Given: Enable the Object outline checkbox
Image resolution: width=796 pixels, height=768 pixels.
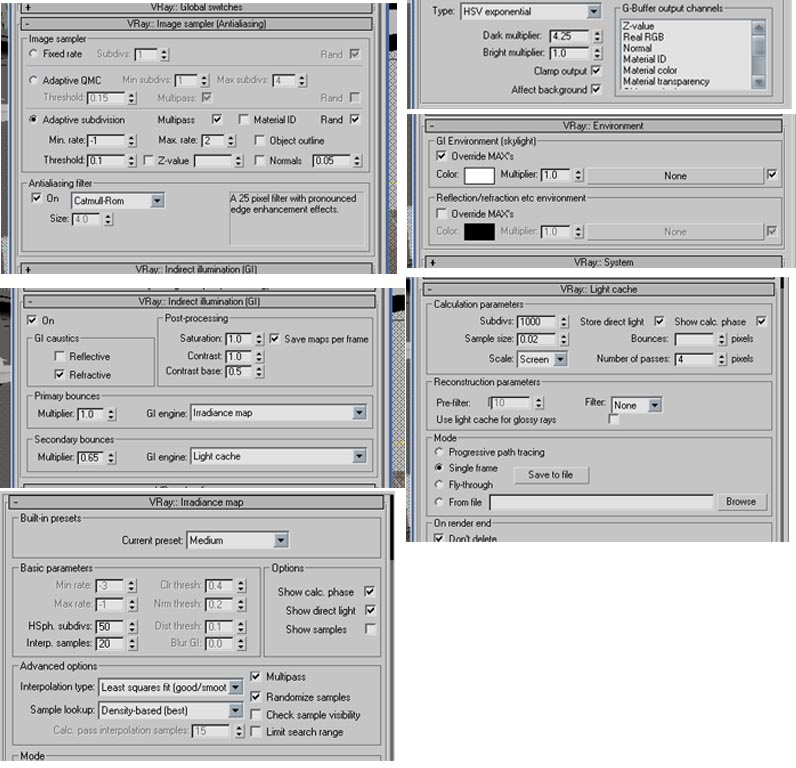Looking at the screenshot, I should (x=259, y=140).
